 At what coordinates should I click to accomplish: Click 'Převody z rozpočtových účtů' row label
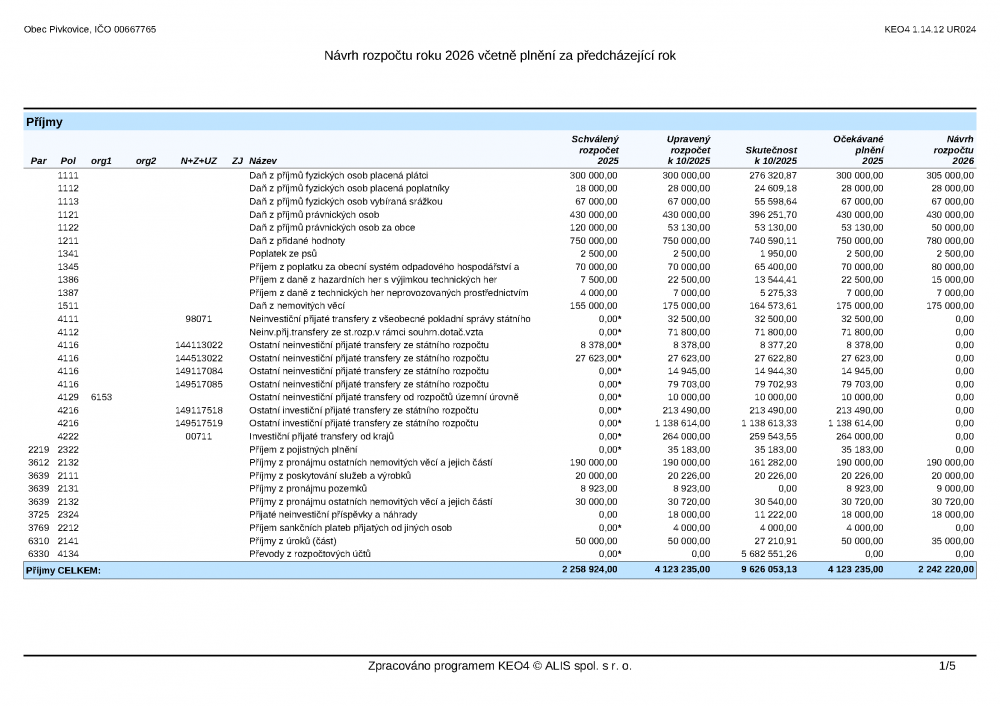click(310, 553)
